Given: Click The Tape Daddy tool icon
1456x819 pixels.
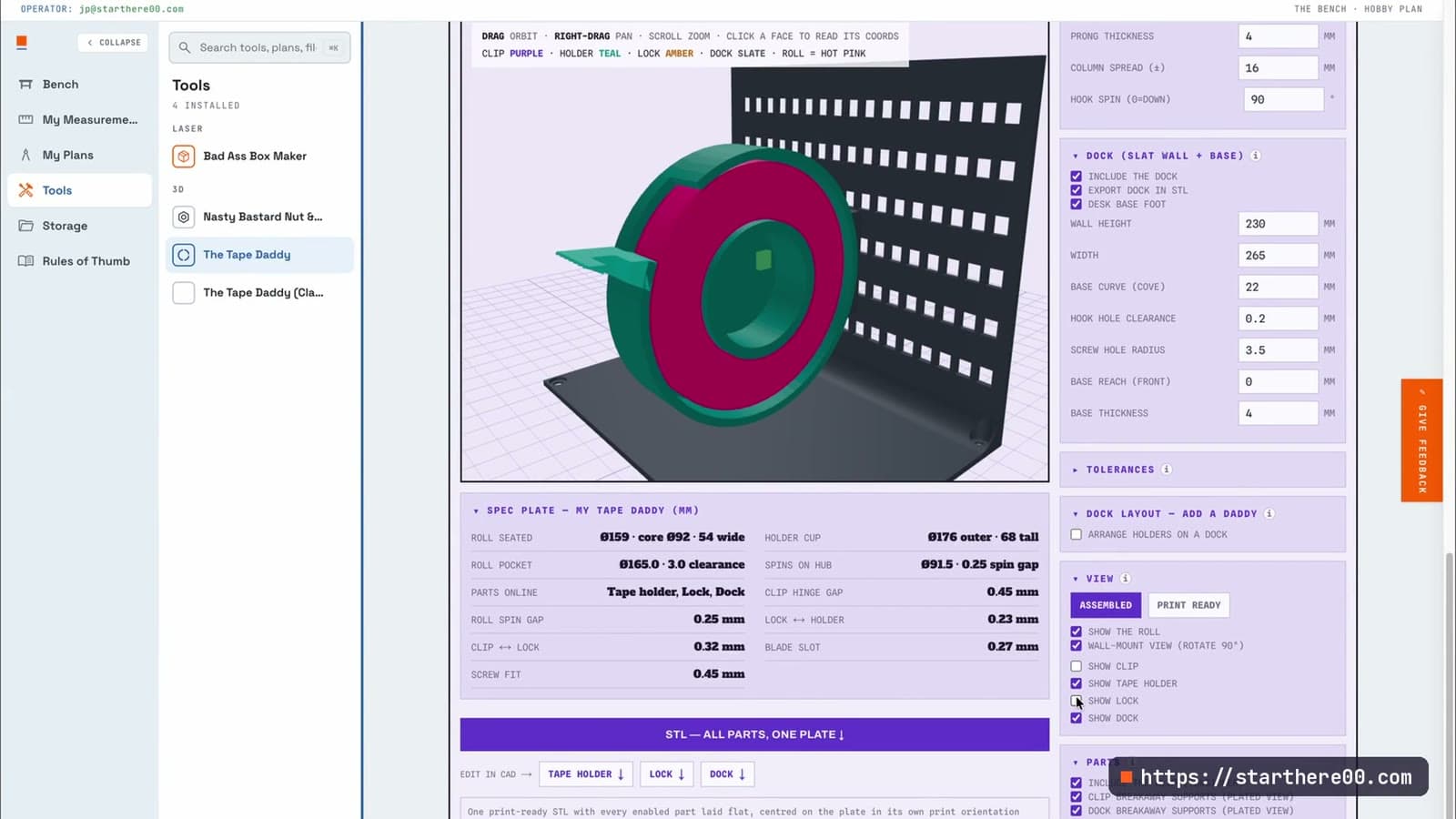Looking at the screenshot, I should tap(184, 255).
